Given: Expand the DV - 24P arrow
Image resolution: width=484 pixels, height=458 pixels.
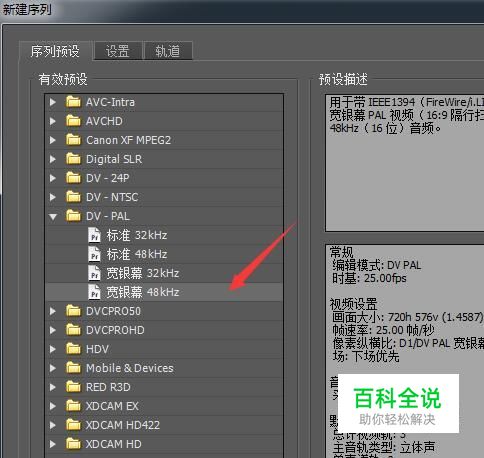Looking at the screenshot, I should coord(53,178).
